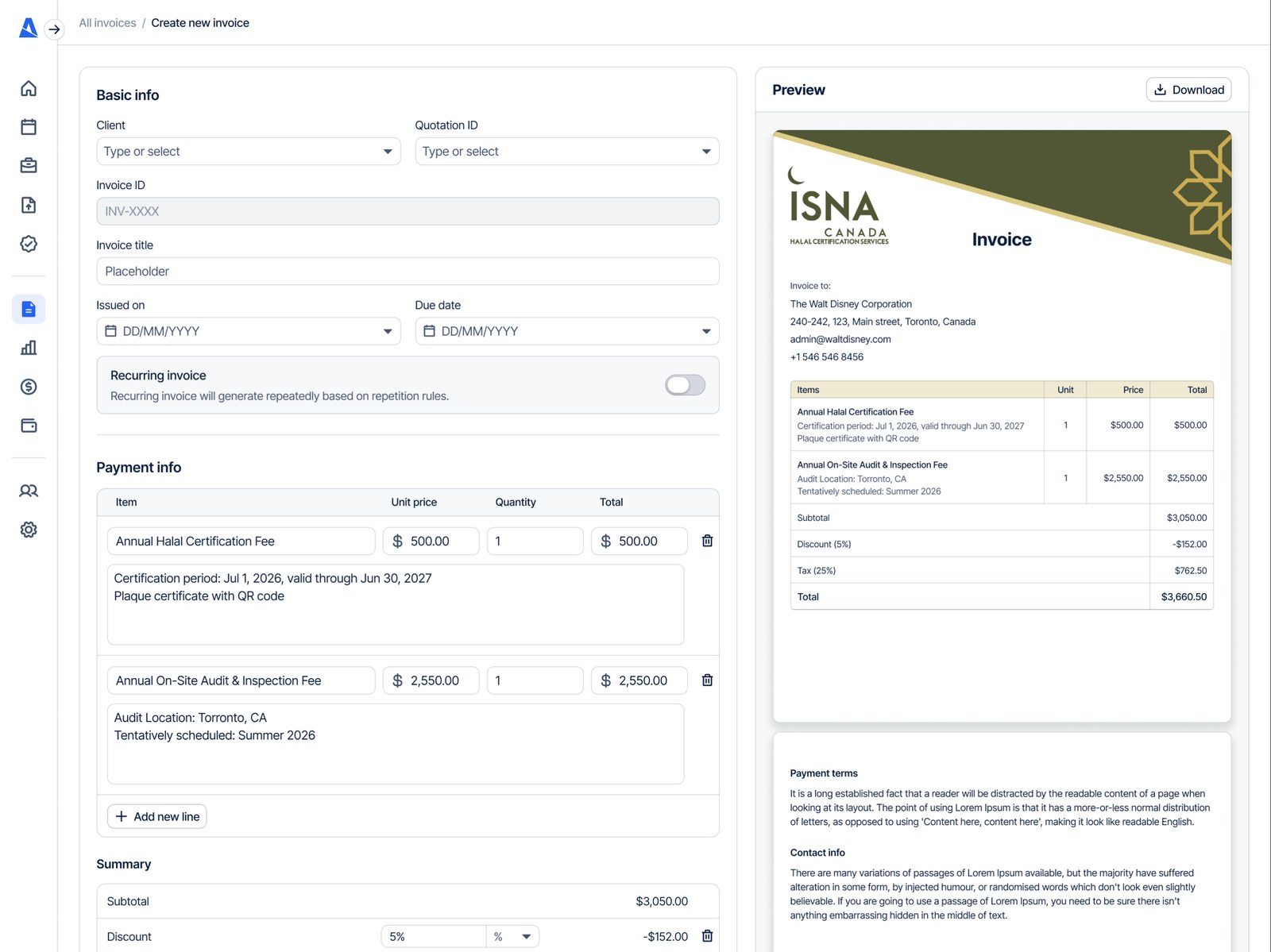Image resolution: width=1271 pixels, height=952 pixels.
Task: Open the discount percent type dropdown
Action: [x=512, y=937]
